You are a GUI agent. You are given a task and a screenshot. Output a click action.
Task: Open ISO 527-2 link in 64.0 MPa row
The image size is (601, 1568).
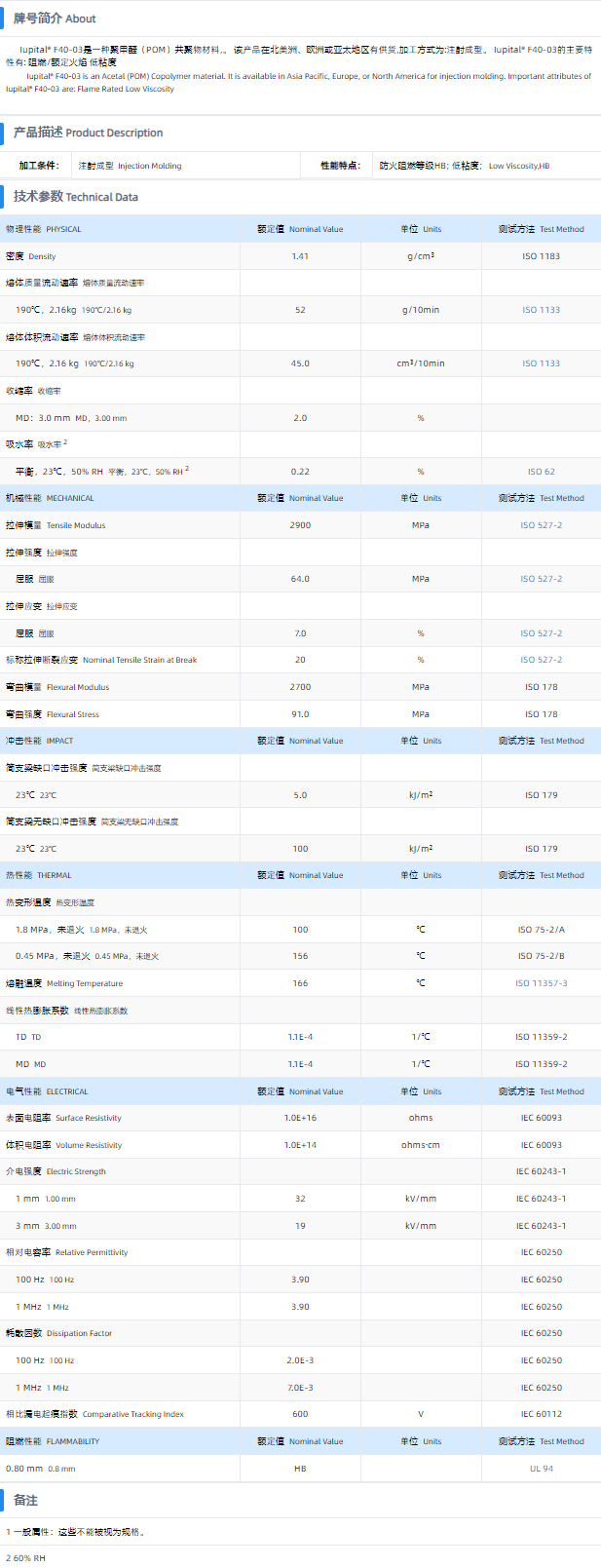541,579
